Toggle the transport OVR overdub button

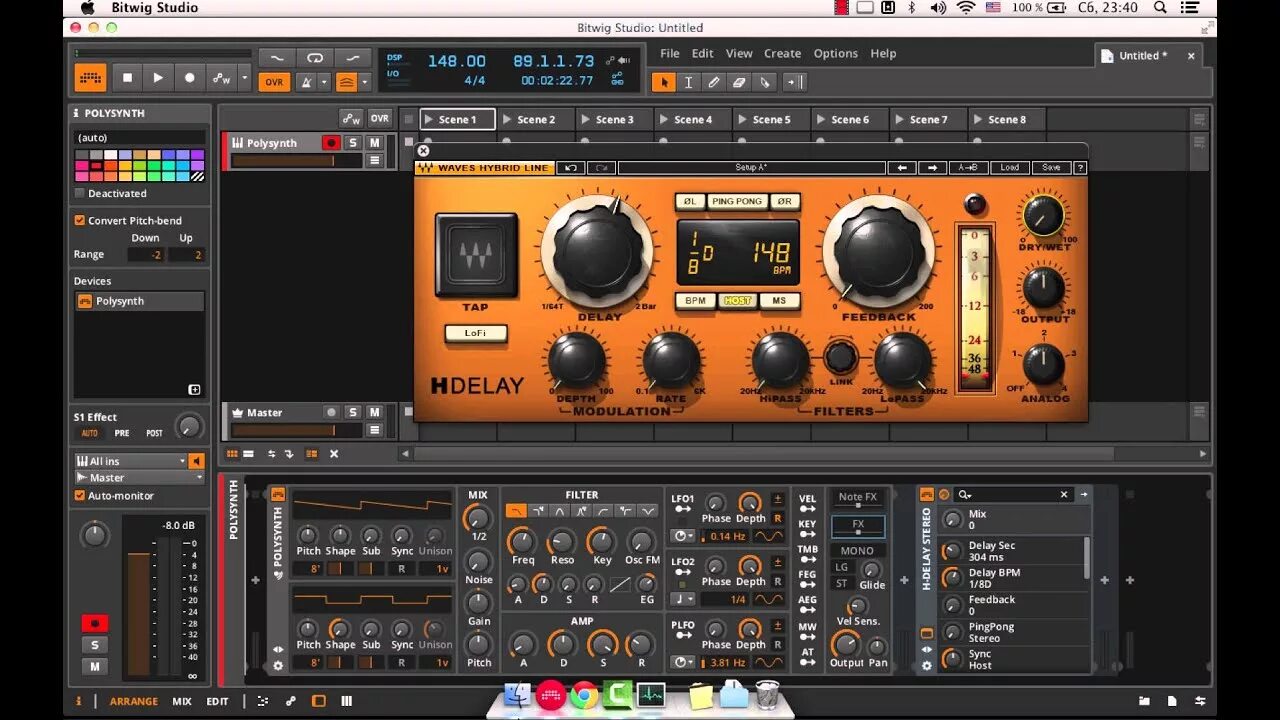274,82
